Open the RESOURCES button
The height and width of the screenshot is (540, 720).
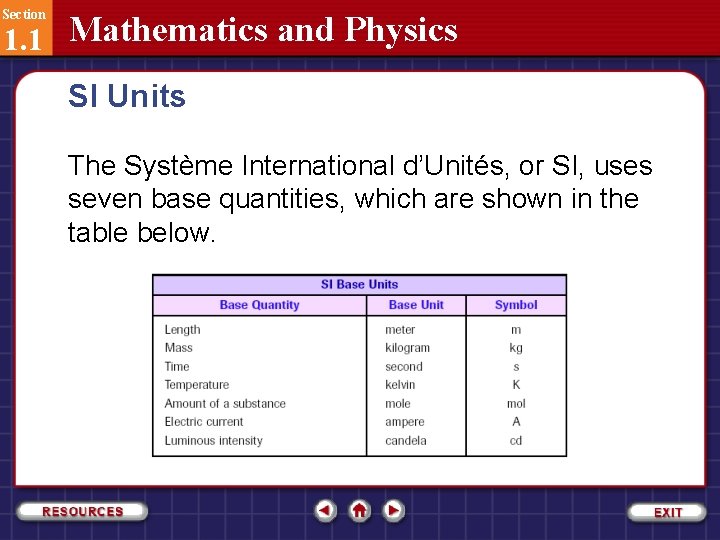tap(82, 512)
